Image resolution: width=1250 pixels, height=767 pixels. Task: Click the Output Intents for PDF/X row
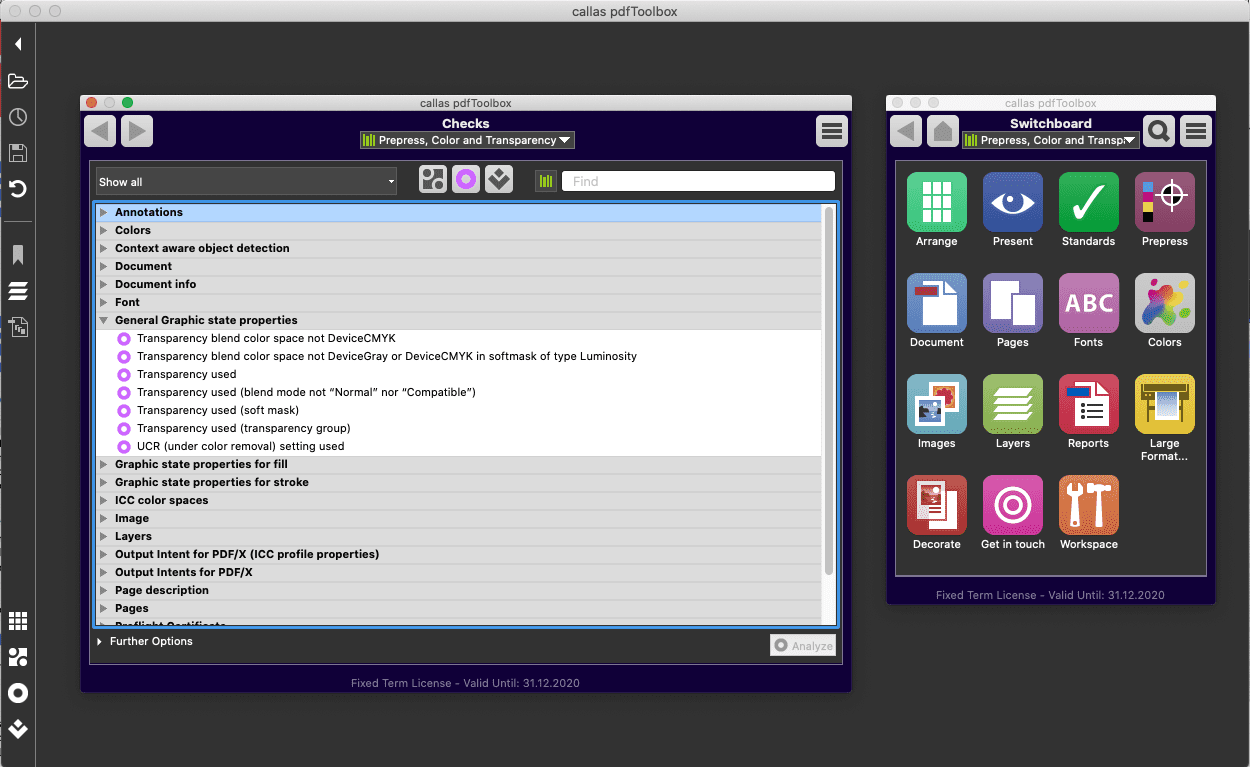click(x=458, y=572)
